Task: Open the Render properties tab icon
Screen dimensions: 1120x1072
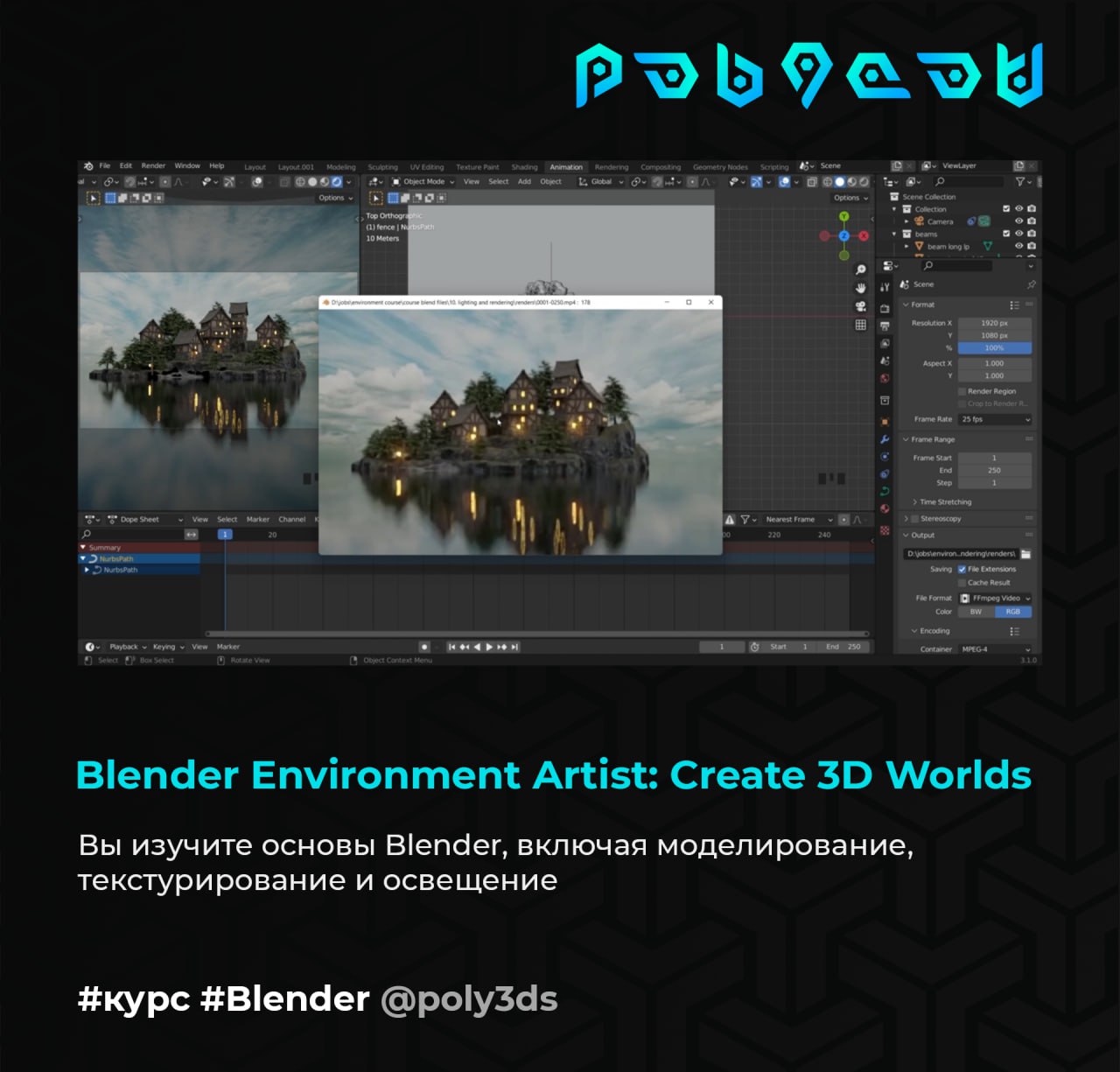Action: click(885, 308)
